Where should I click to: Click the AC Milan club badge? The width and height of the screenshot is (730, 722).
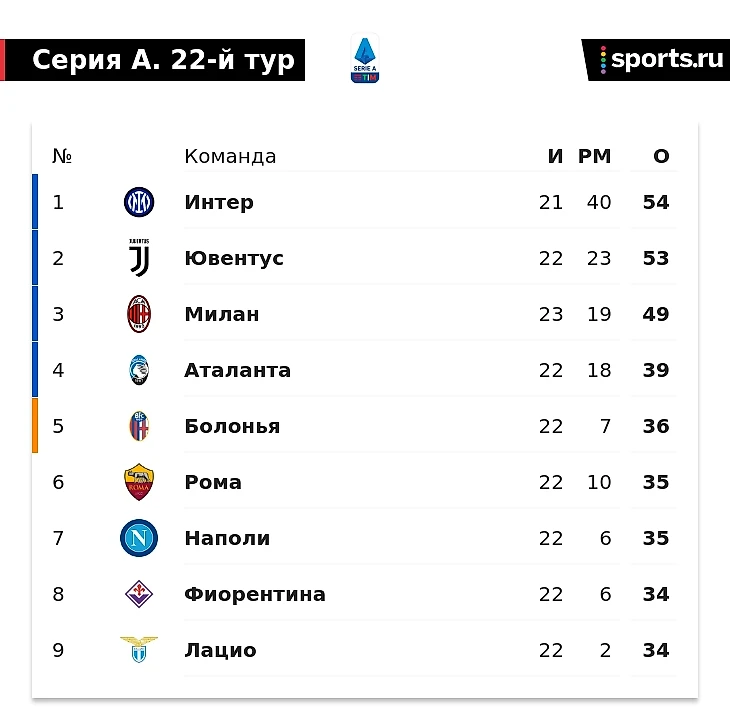click(x=139, y=314)
